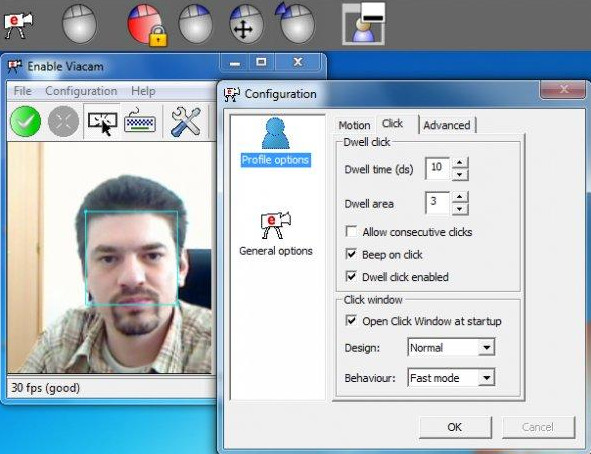Open settings with wrench and screwdriver icon
Viewport: 591px width, 454px height.
[185, 121]
